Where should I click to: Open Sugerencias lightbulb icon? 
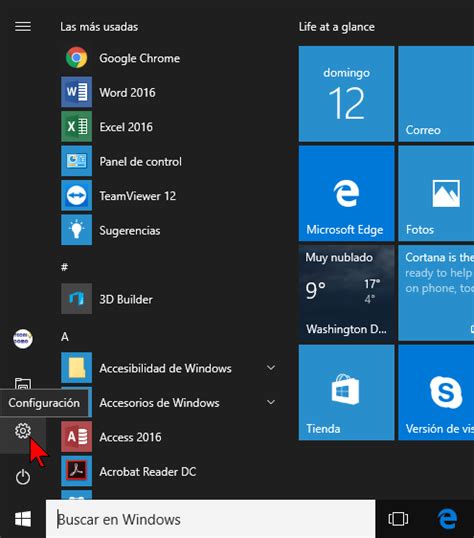click(x=77, y=230)
